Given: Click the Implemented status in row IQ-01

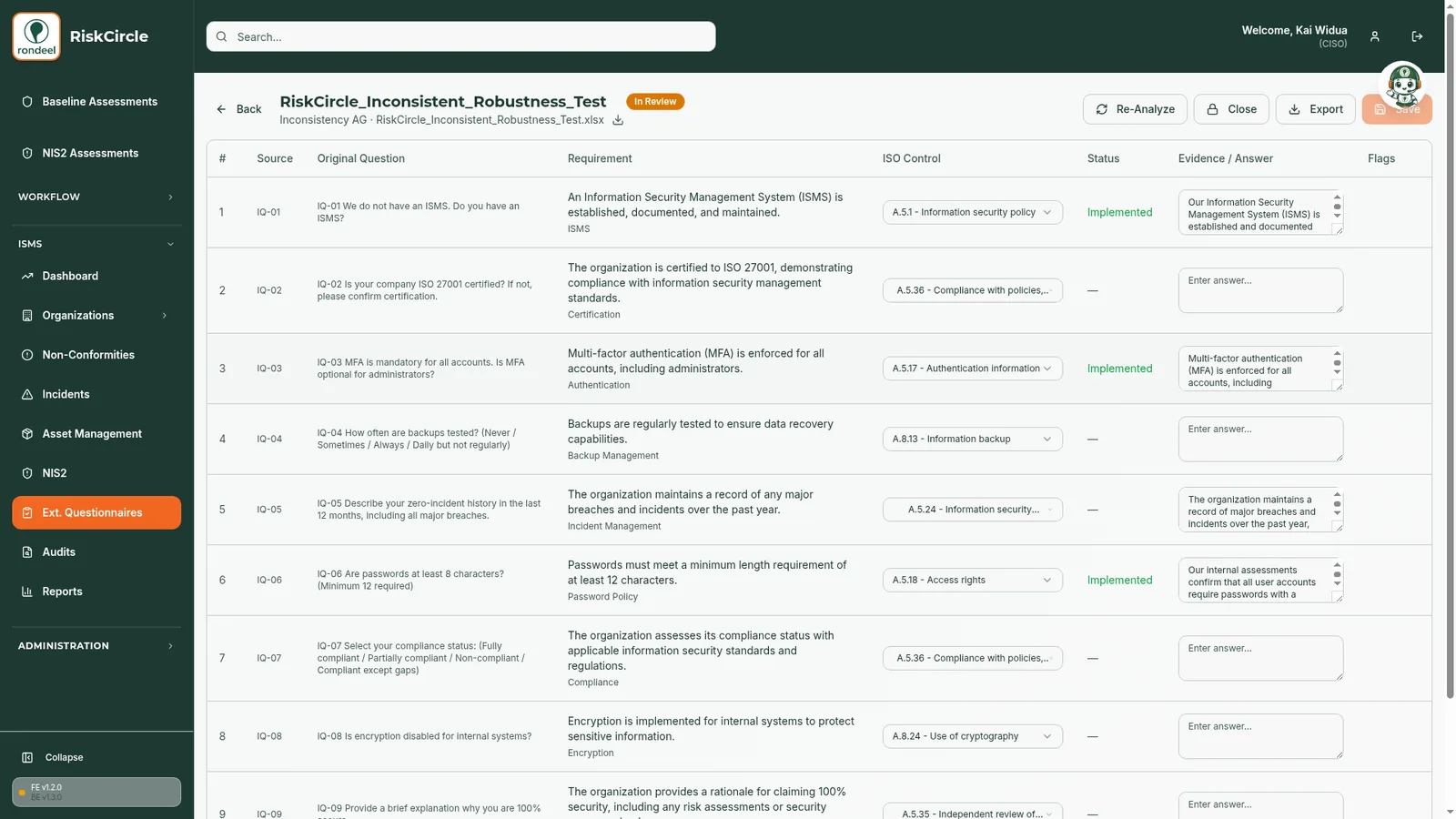Looking at the screenshot, I should click(1119, 212).
